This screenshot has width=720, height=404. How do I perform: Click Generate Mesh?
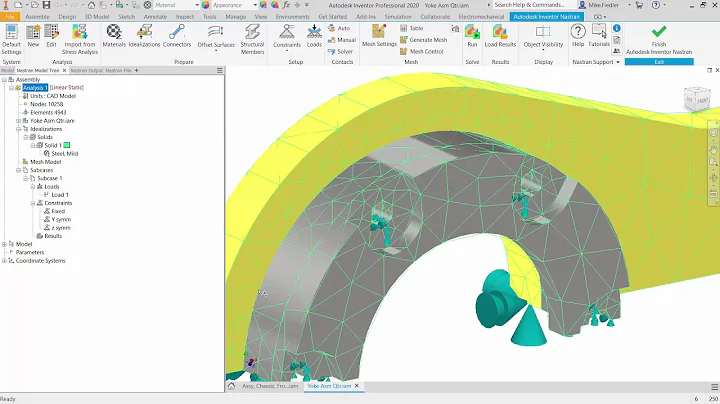pyautogui.click(x=423, y=40)
